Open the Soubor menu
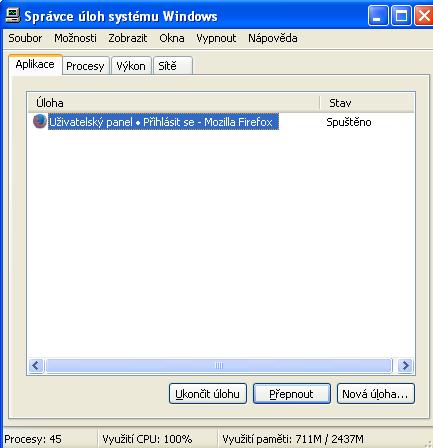The height and width of the screenshot is (448, 433). point(25,38)
